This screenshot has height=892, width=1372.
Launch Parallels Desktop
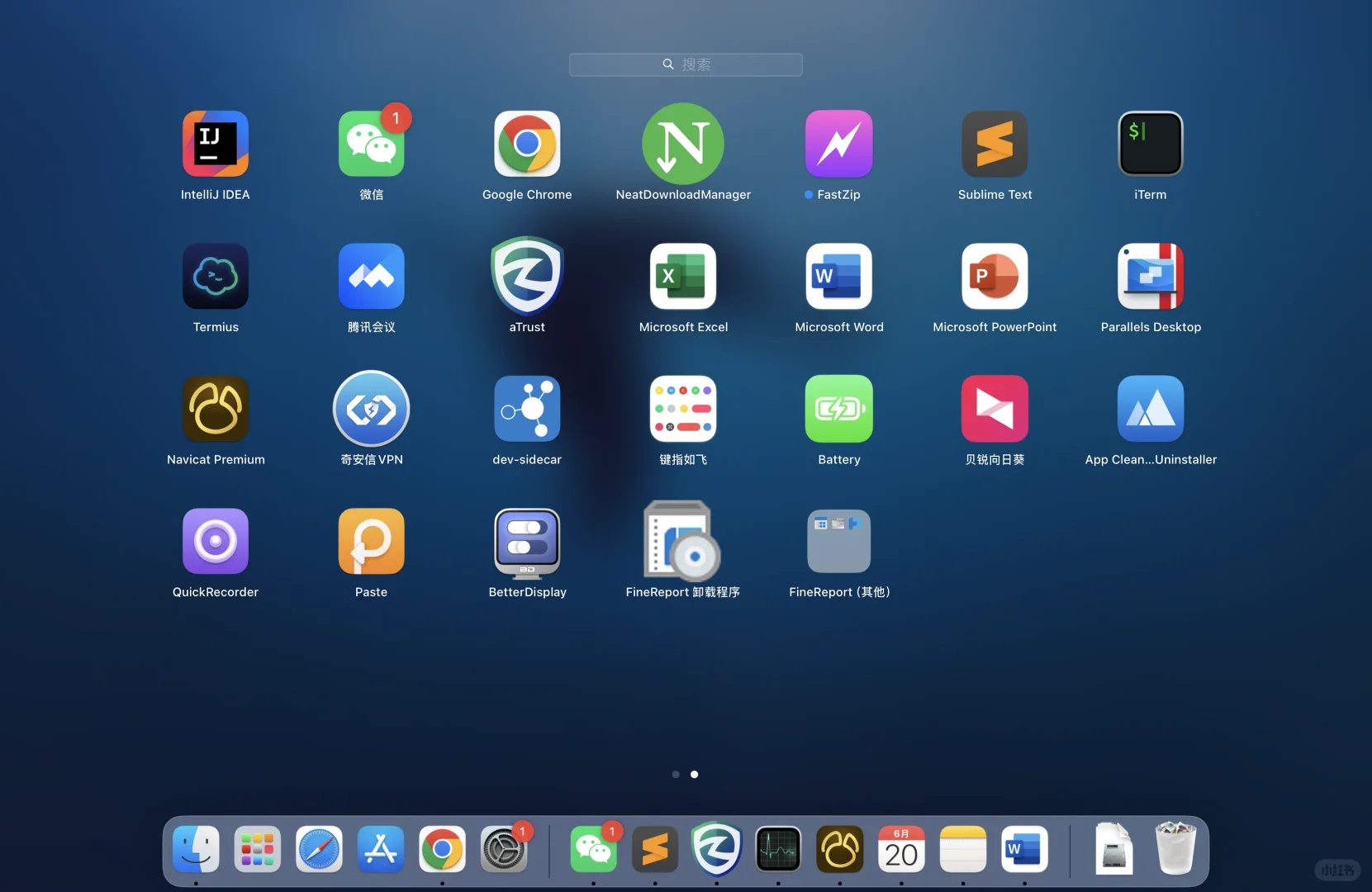(1151, 276)
